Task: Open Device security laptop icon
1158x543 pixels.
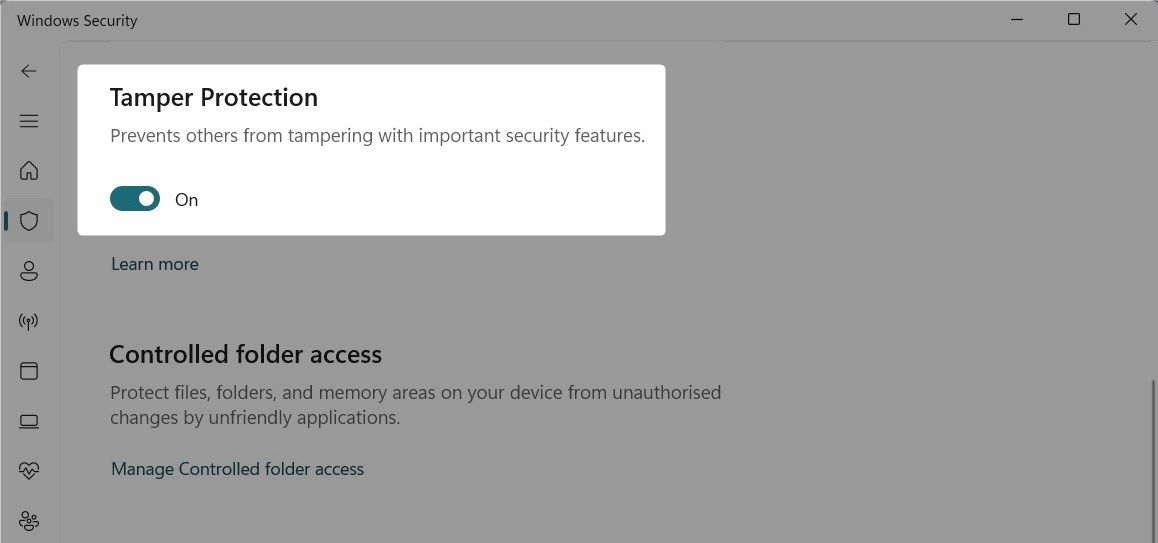Action: 29,421
